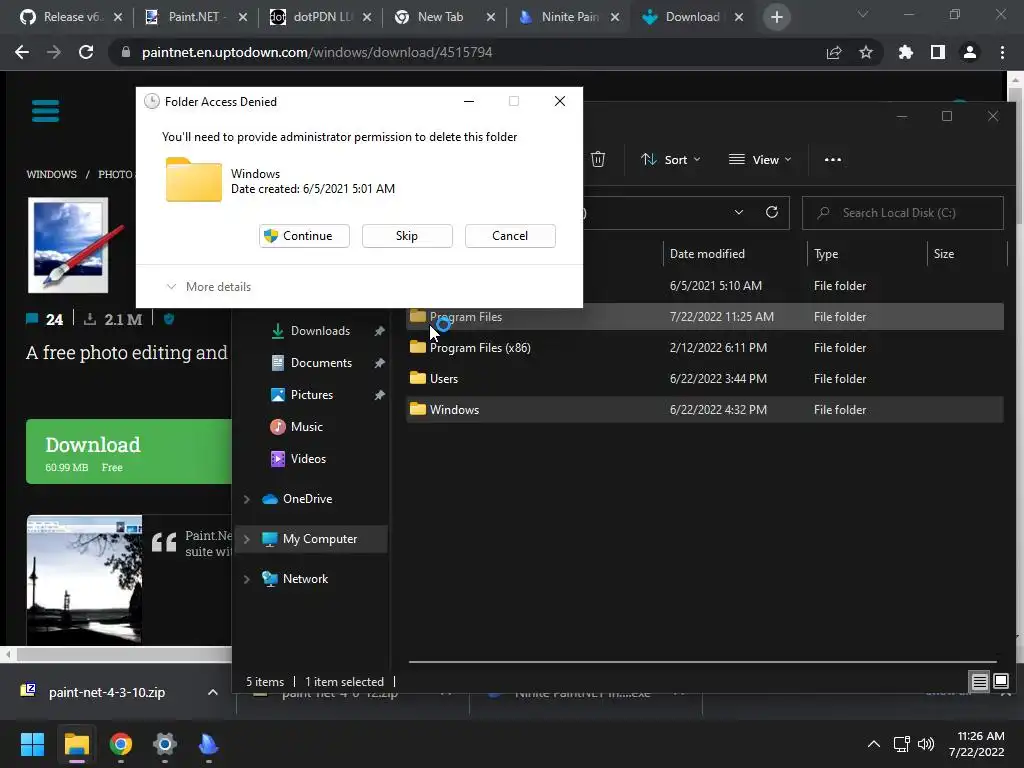Expand More details in the dialog
This screenshot has width=1024, height=768.
pos(209,287)
